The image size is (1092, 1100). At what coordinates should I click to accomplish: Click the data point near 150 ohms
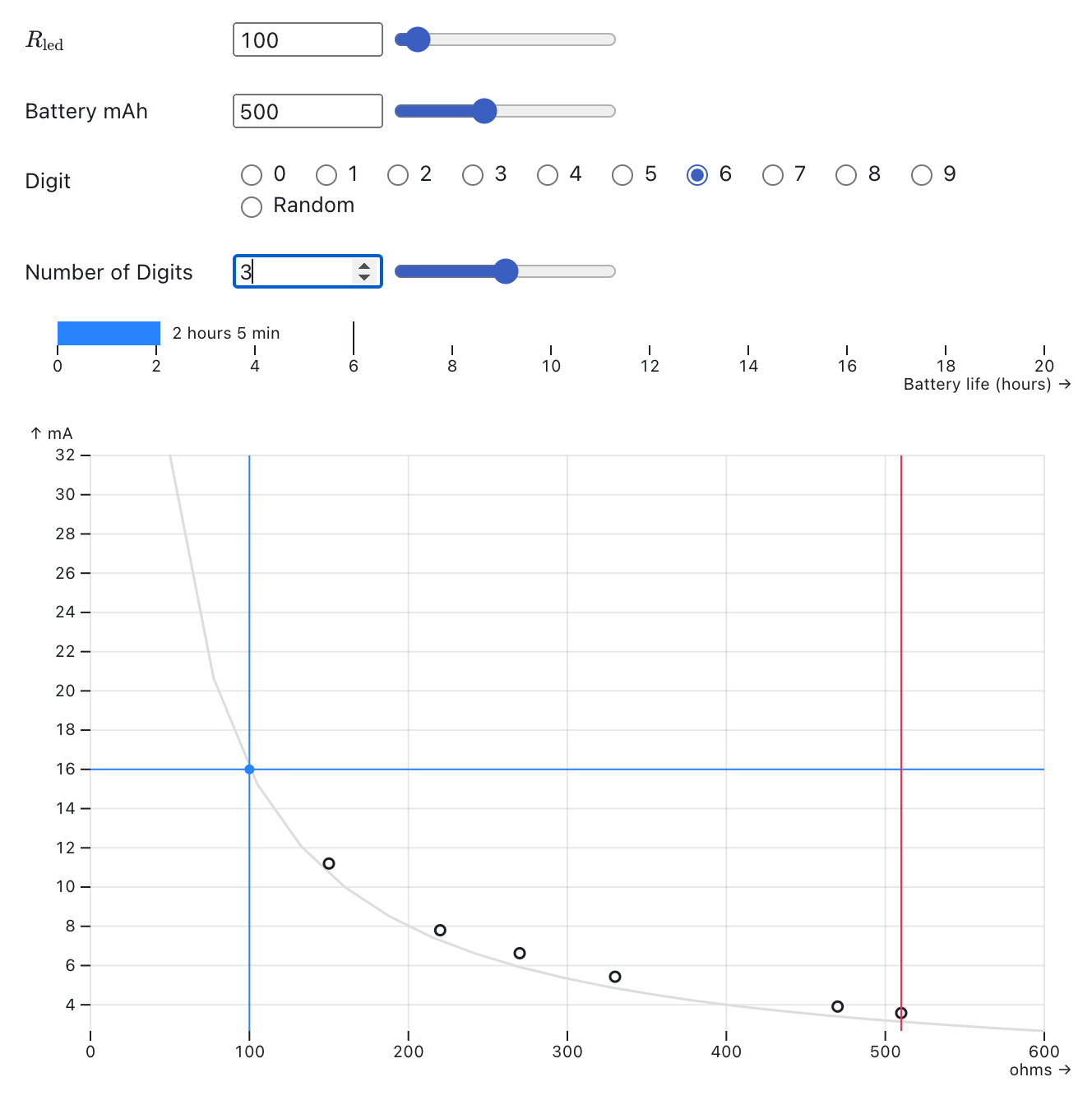329,864
